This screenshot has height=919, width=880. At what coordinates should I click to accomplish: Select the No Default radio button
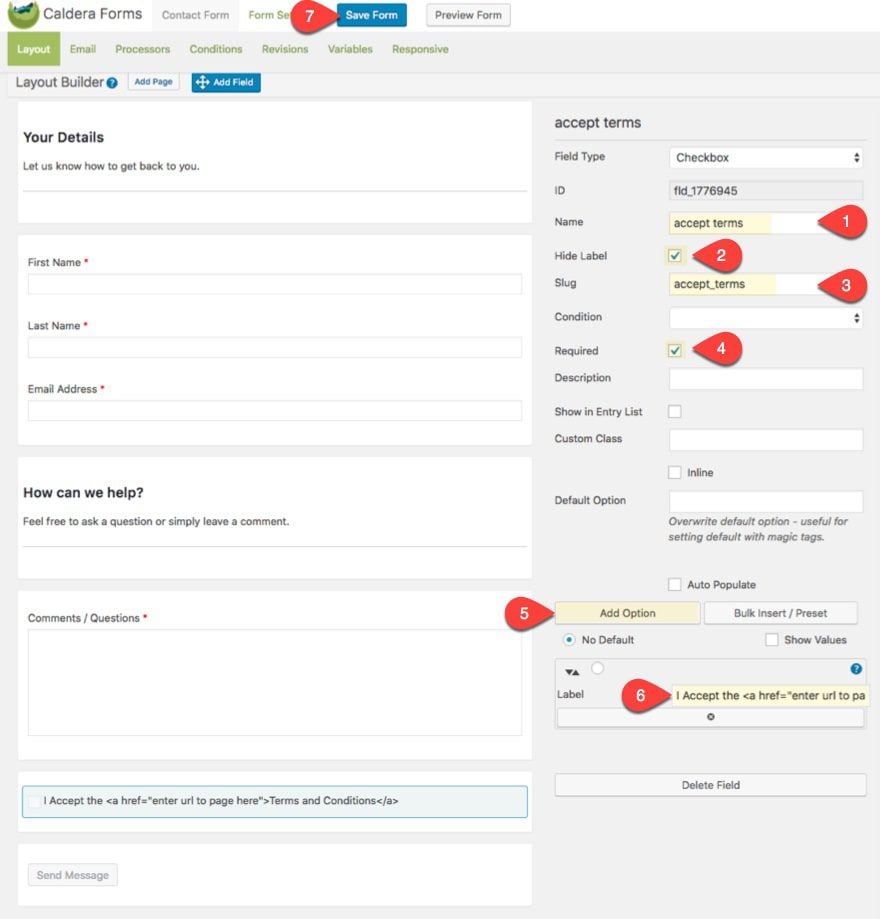(569, 639)
